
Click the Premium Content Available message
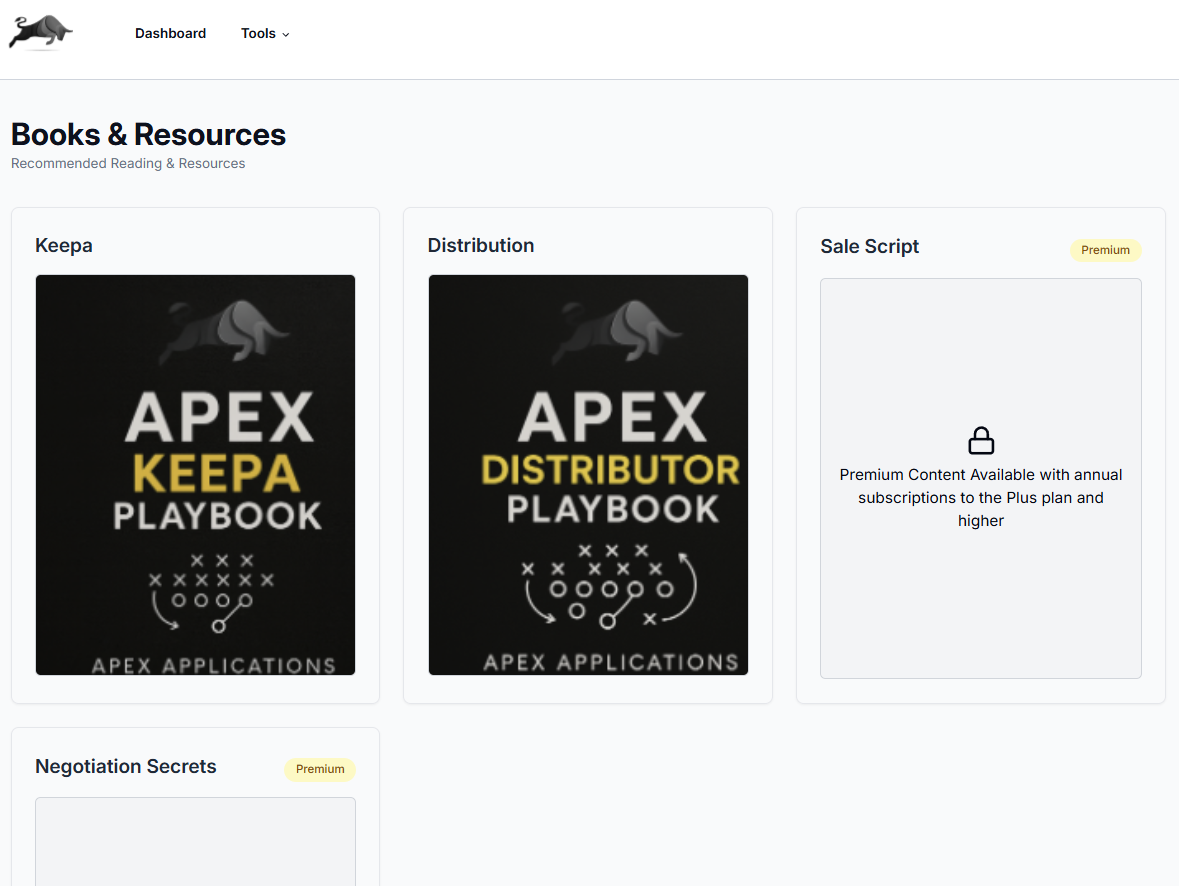(981, 497)
